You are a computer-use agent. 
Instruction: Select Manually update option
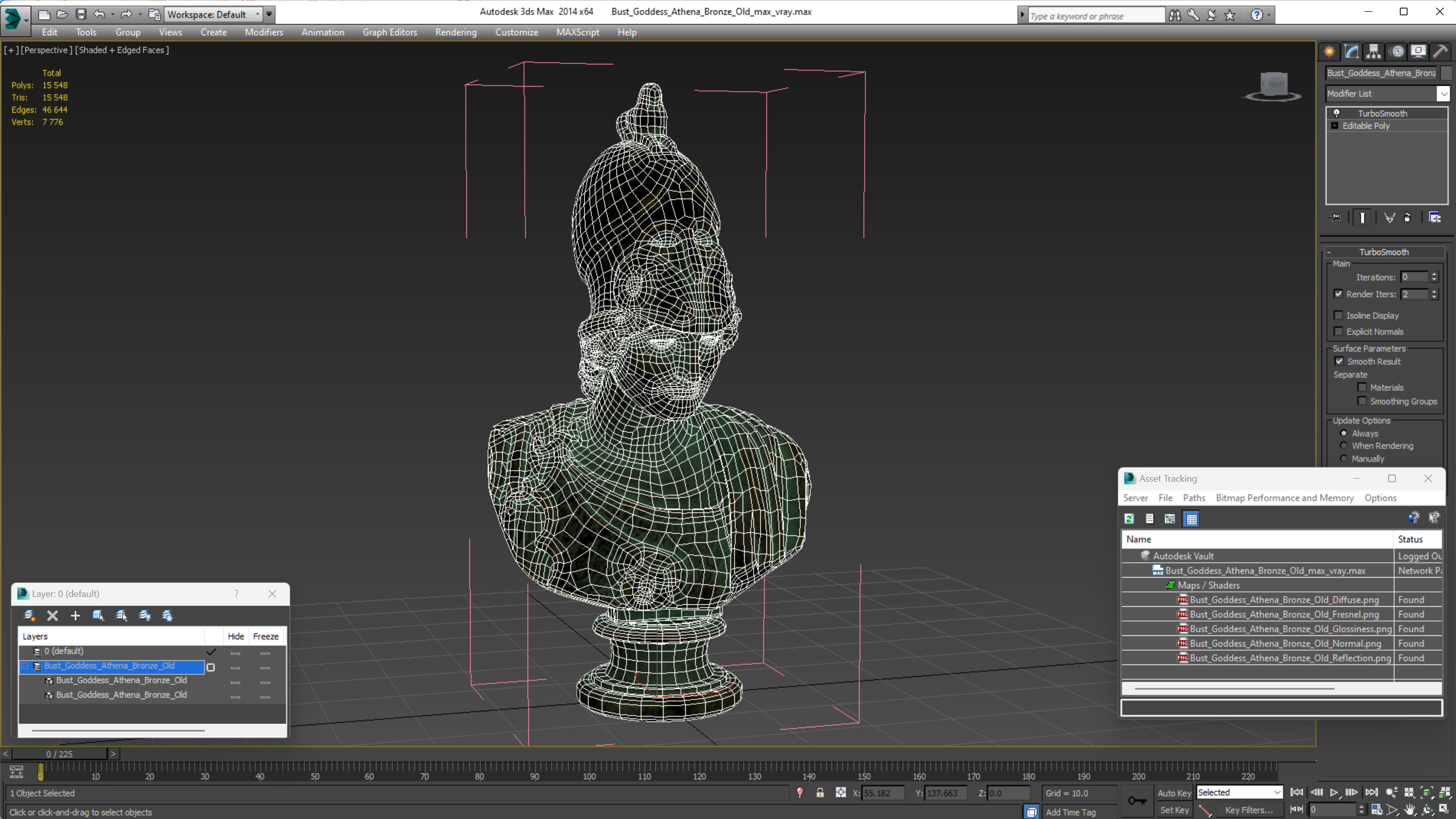point(1344,458)
